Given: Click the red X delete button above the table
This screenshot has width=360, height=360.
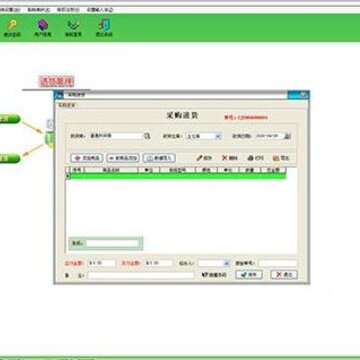Looking at the screenshot, I should coord(230,158).
